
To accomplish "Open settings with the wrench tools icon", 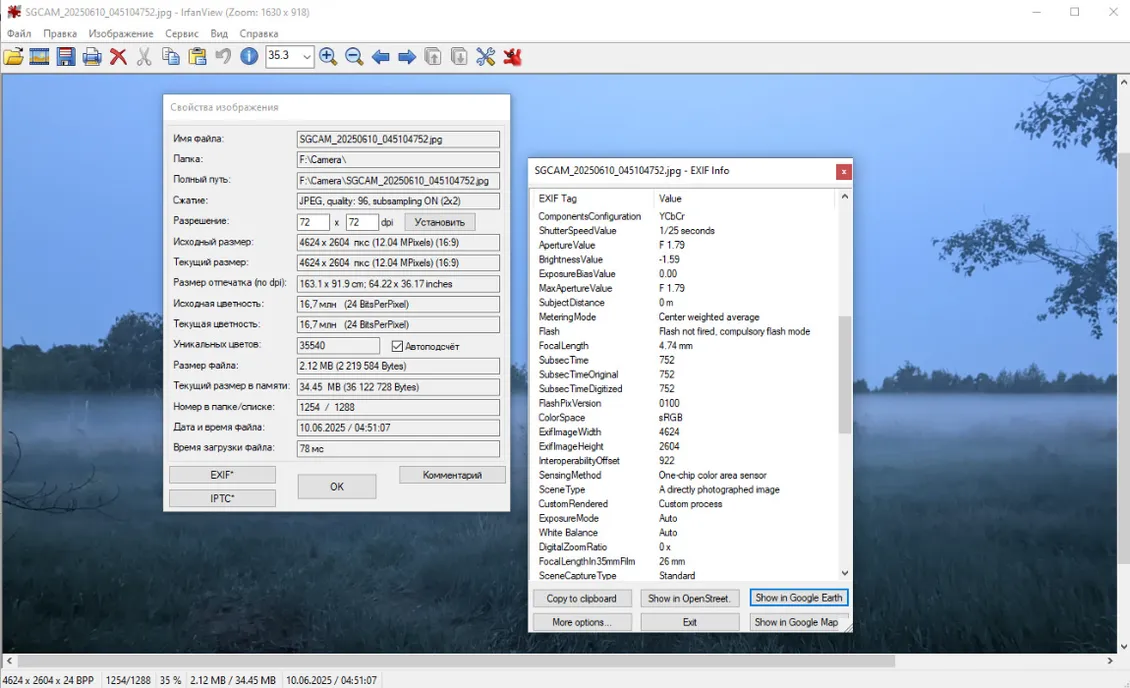I will click(486, 57).
